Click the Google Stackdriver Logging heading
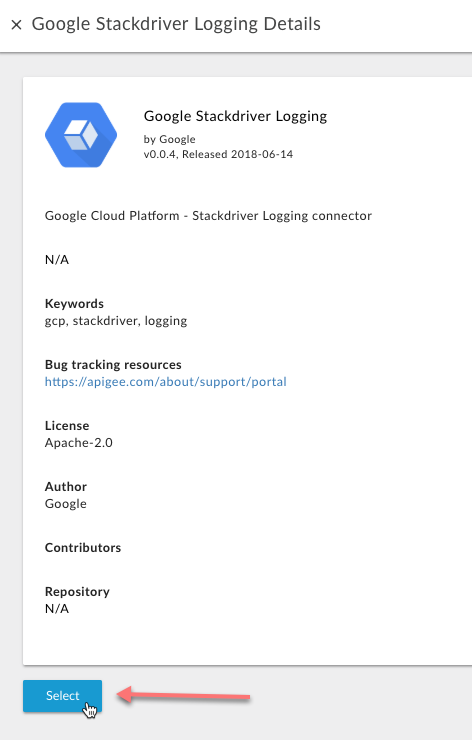Viewport: 472px width, 740px height. click(235, 116)
